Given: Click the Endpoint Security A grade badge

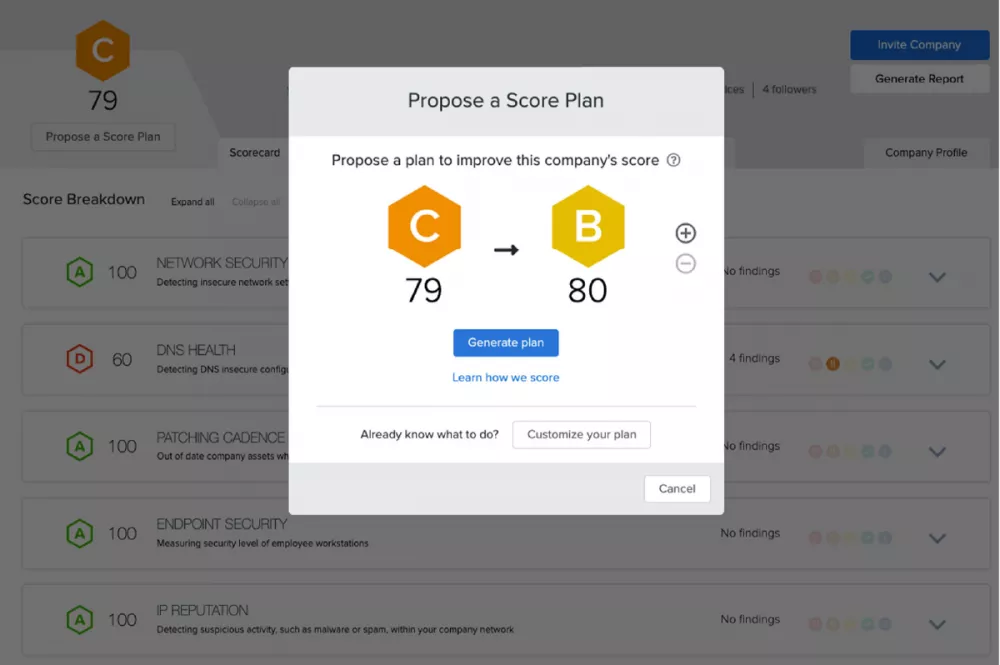Looking at the screenshot, I should 80,533.
